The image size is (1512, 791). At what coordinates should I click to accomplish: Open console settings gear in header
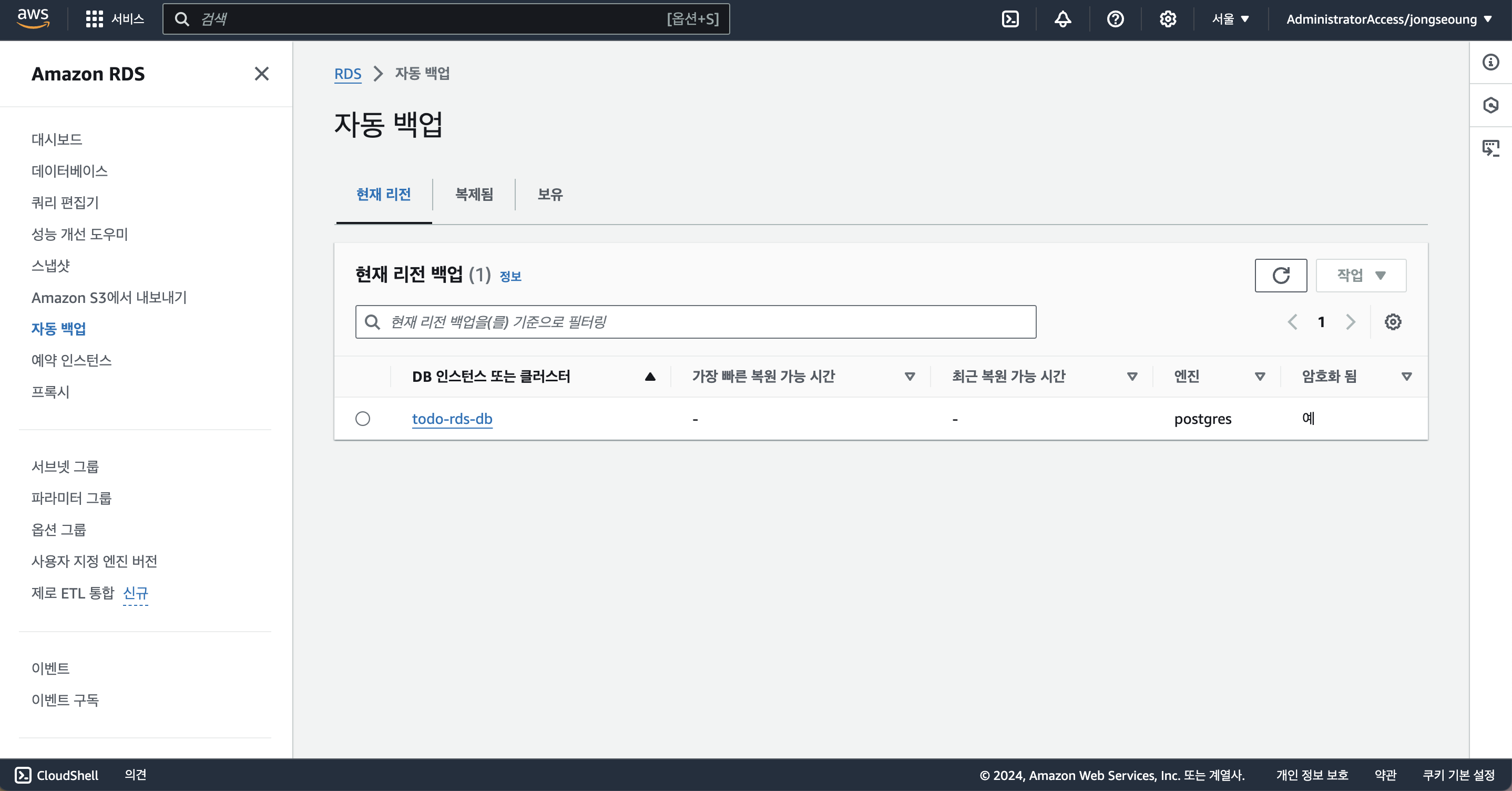1168,19
